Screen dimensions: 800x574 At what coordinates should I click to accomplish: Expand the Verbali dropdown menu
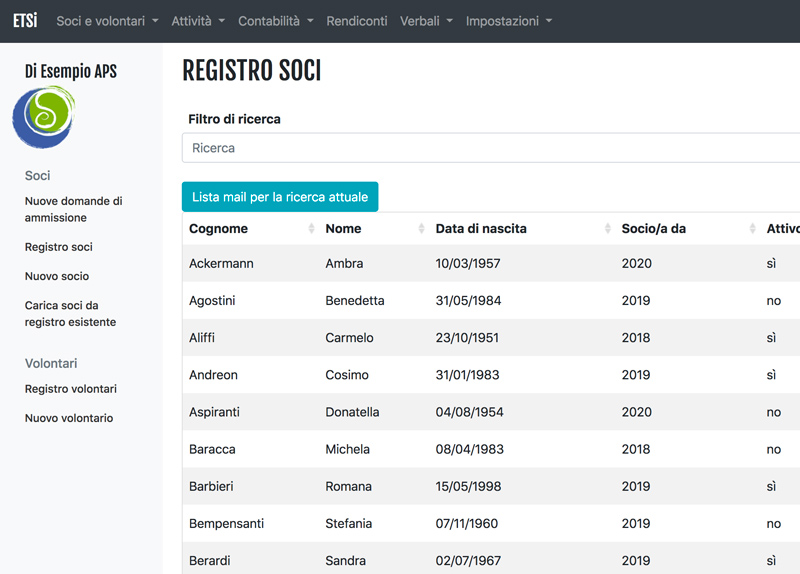tap(426, 21)
